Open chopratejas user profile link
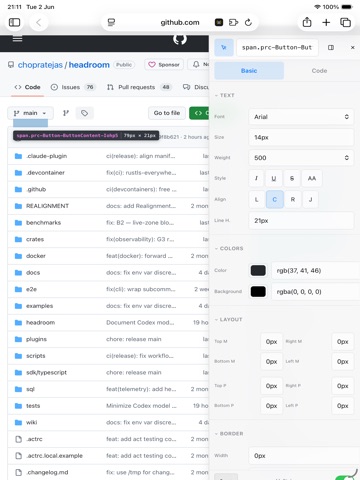Image resolution: width=360 pixels, height=480 pixels. pos(40,65)
